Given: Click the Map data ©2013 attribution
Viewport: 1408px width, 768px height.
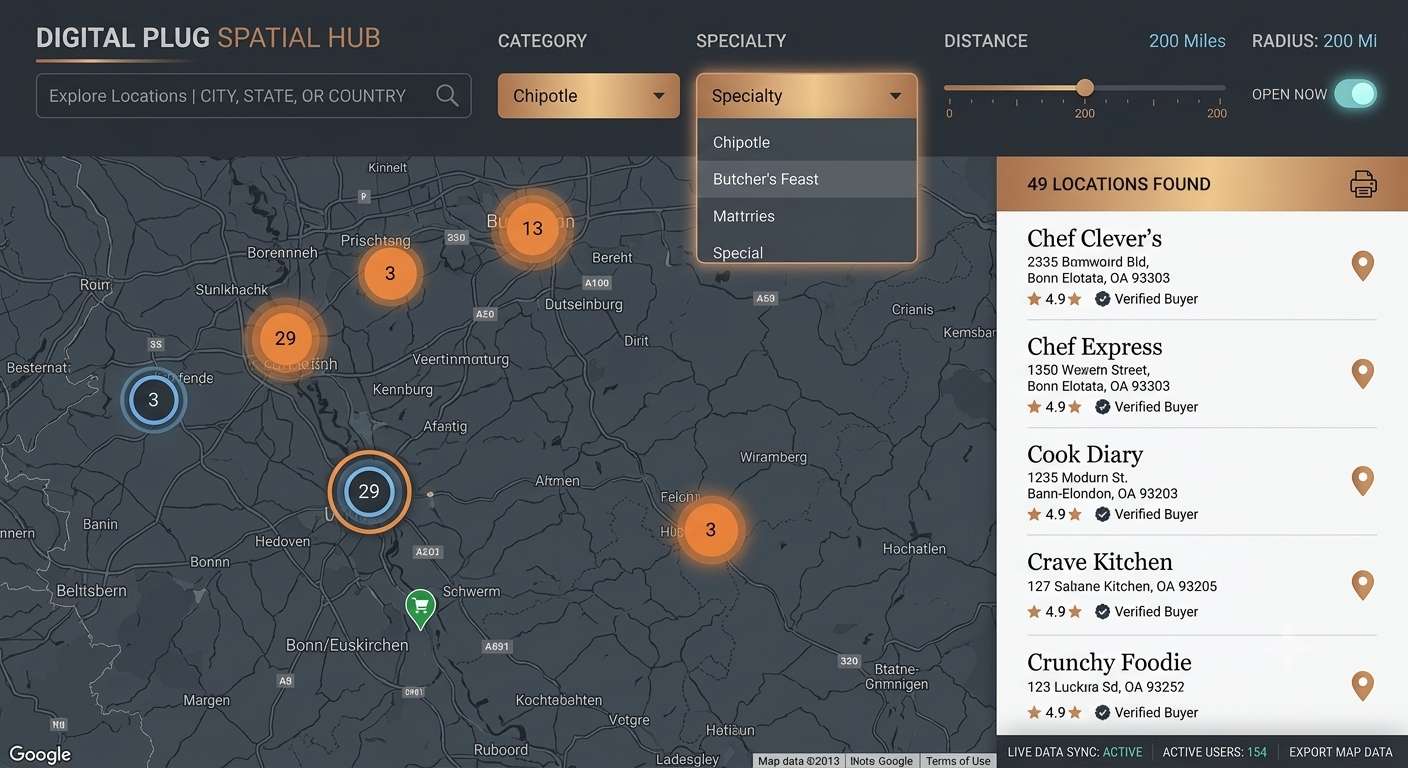Looking at the screenshot, I should (798, 761).
